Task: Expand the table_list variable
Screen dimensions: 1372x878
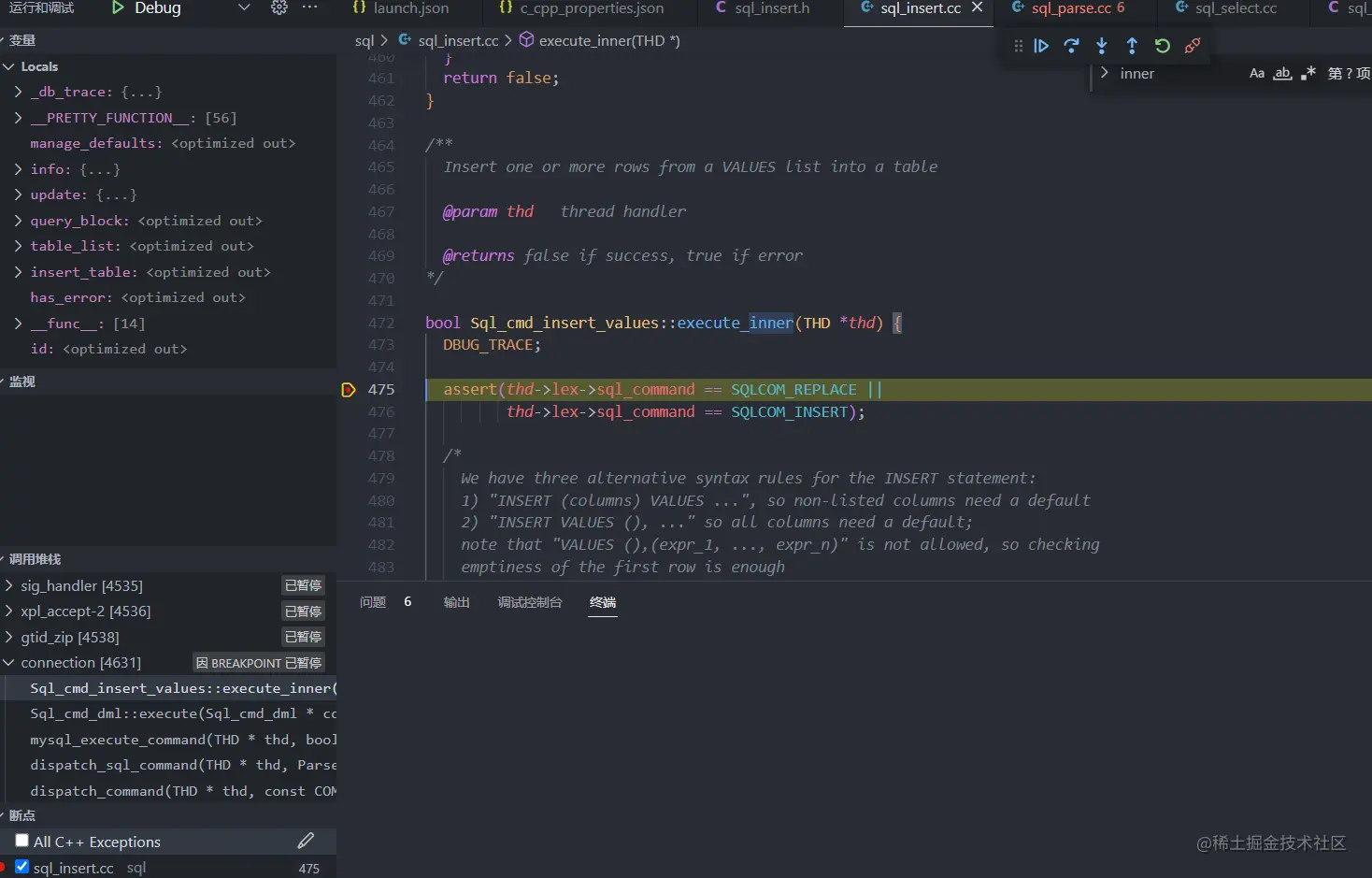Action: click(x=18, y=247)
